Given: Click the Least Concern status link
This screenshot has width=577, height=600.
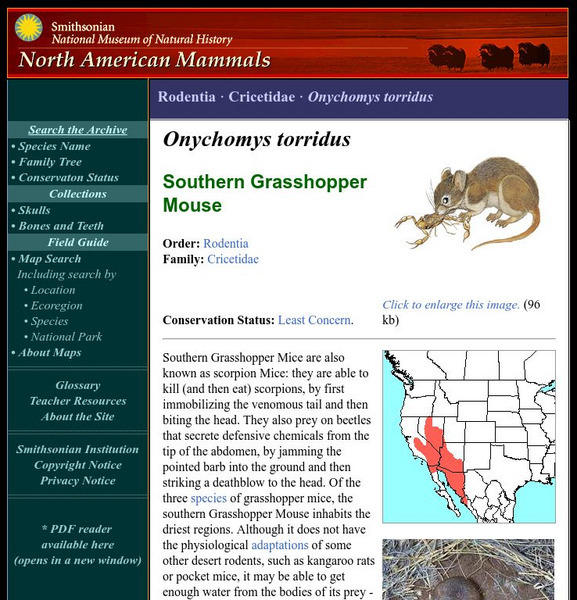Looking at the screenshot, I should coord(314,320).
